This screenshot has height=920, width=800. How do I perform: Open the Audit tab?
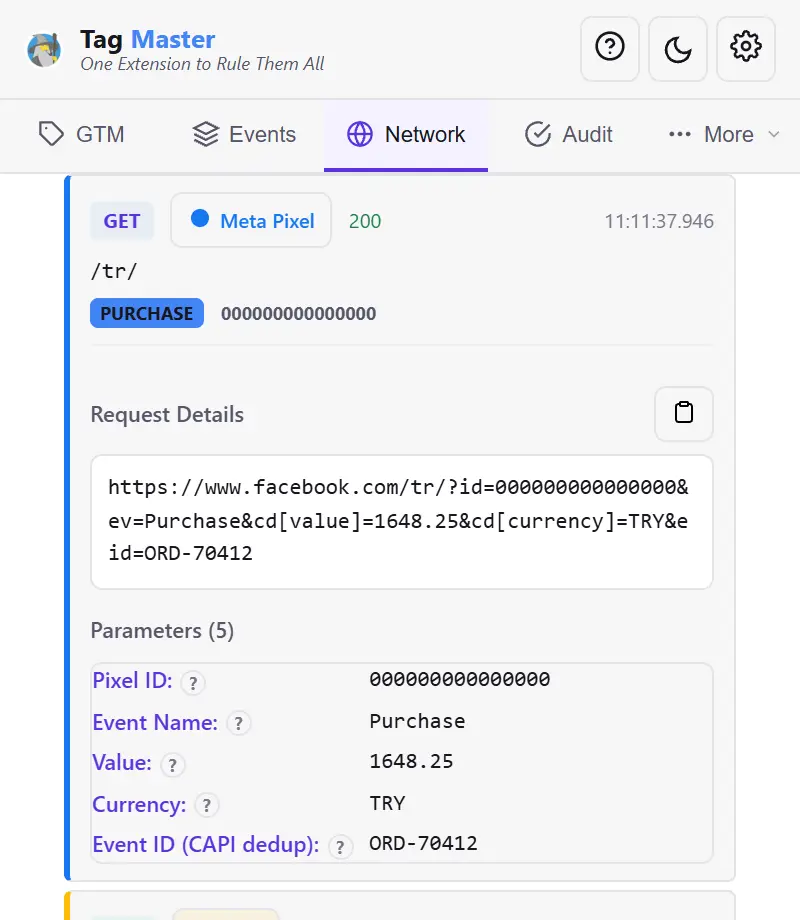point(568,134)
